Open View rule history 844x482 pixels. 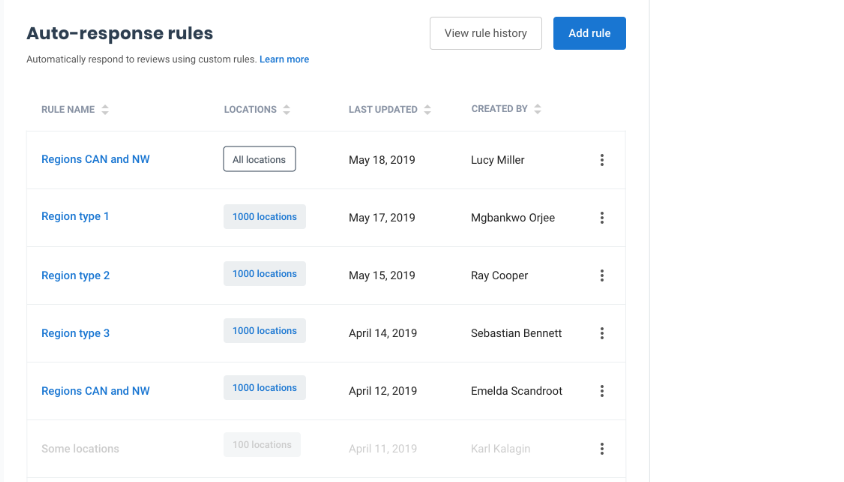pos(485,33)
